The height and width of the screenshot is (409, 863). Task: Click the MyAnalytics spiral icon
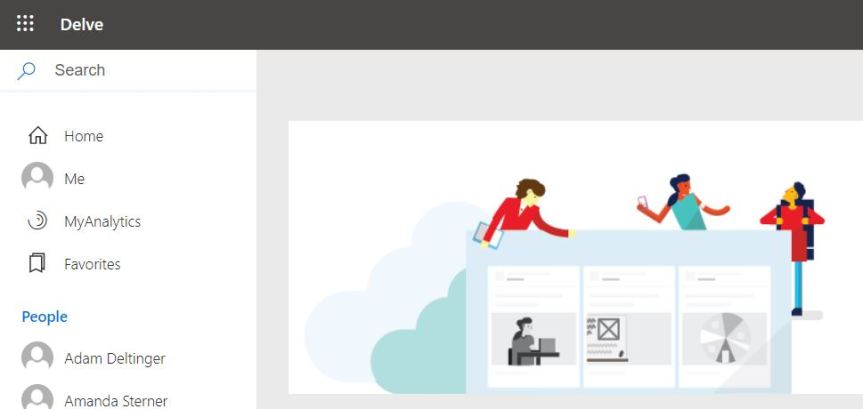pyautogui.click(x=38, y=221)
